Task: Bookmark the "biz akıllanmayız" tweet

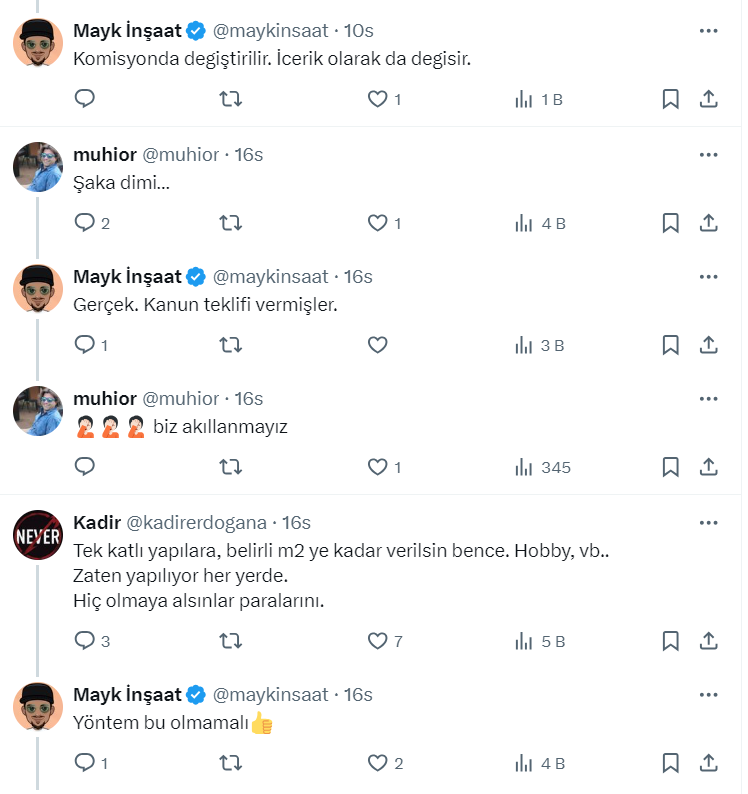Action: (x=671, y=467)
